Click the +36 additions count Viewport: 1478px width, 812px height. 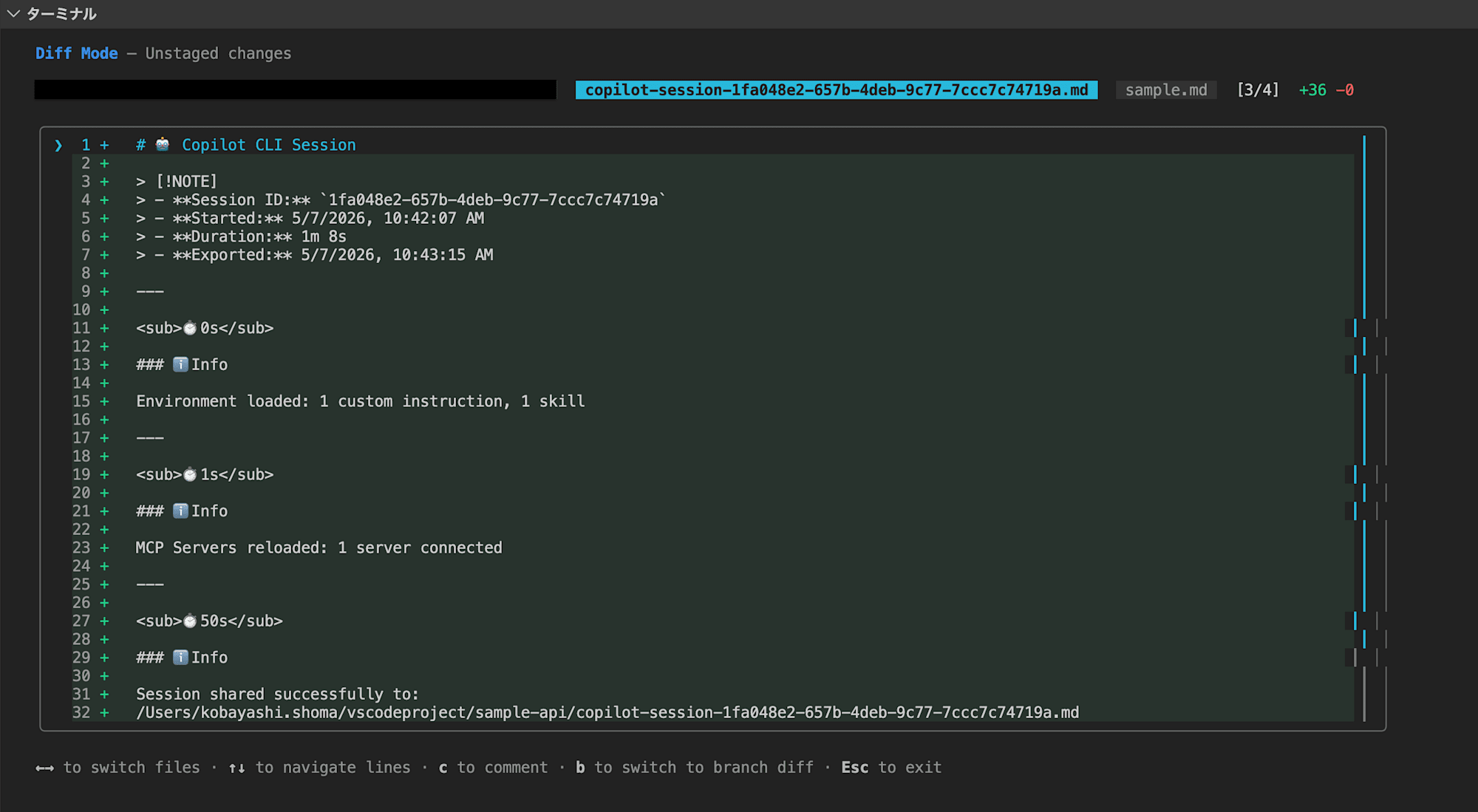pyautogui.click(x=1312, y=90)
